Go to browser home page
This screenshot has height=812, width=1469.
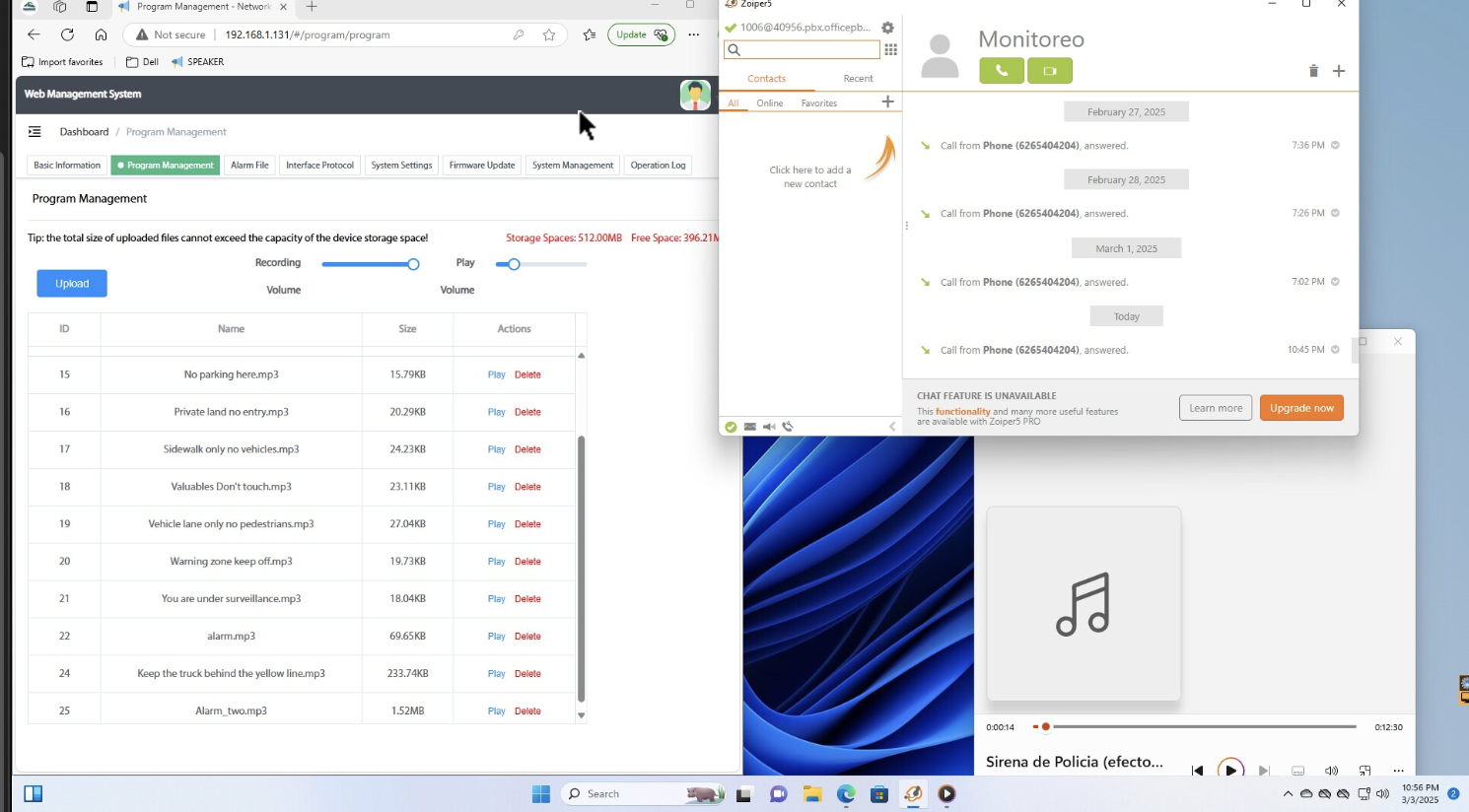(x=101, y=34)
